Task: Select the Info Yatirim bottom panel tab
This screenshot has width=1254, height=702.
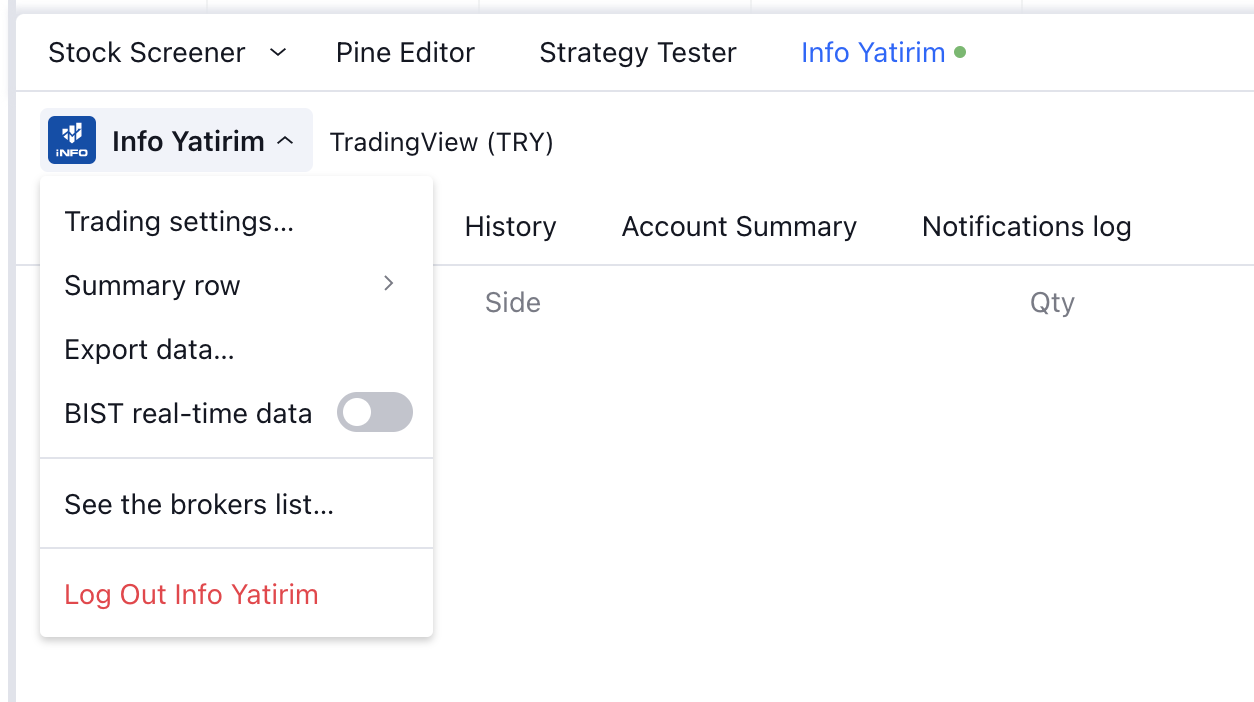Action: point(873,52)
